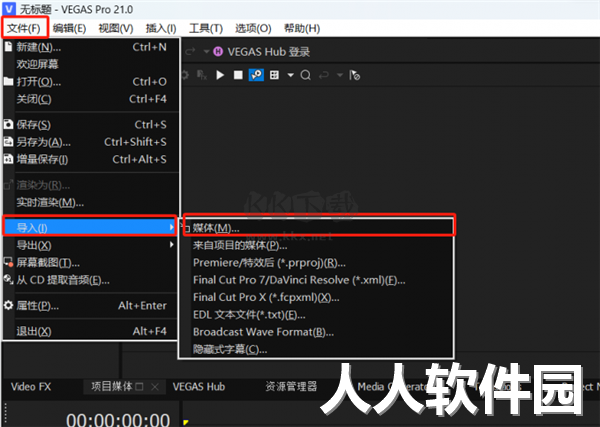
Task: Click the flag marker icon in media toolbar
Action: tap(354, 75)
